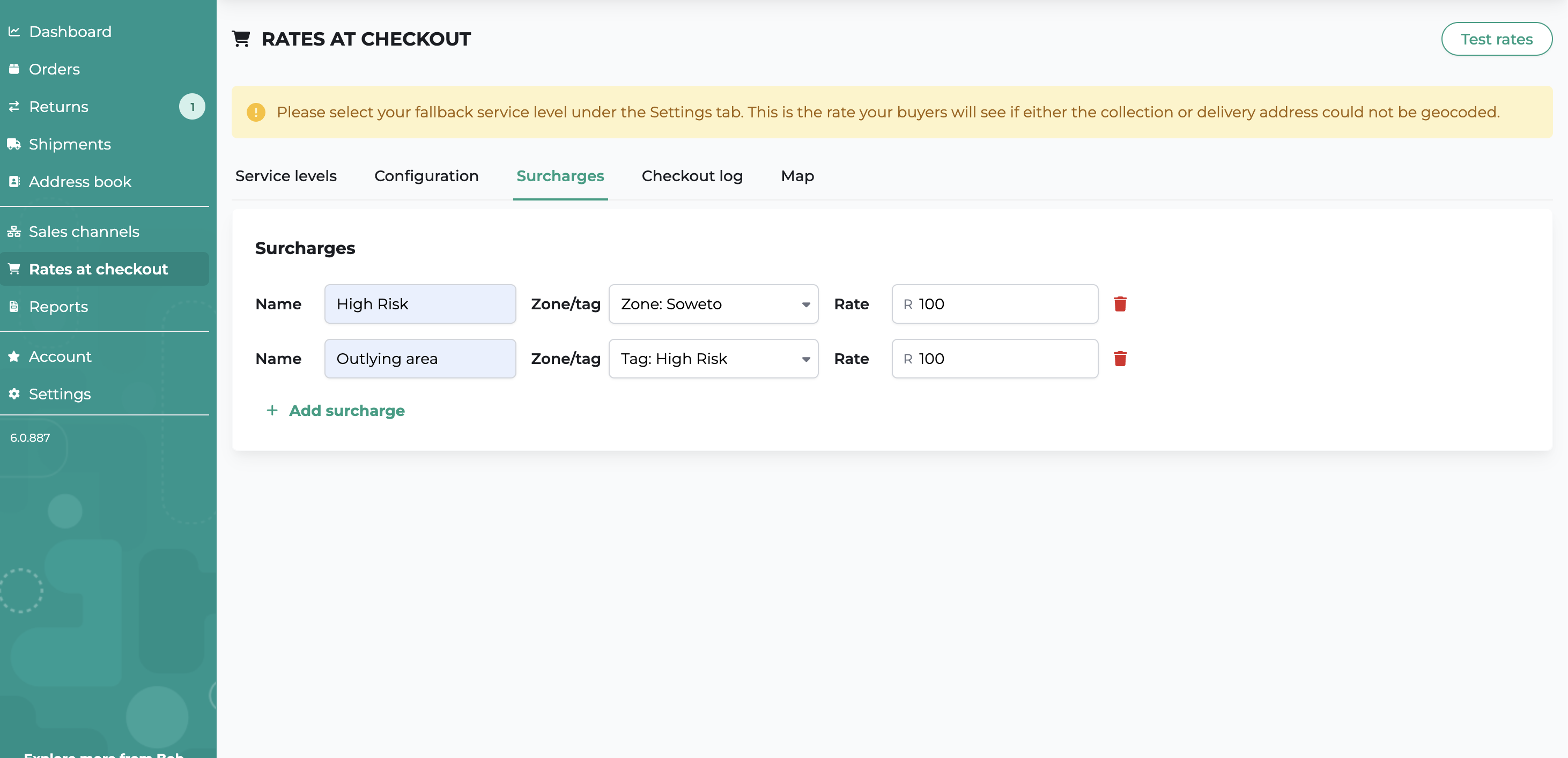Delete the Outlying area surcharge row
This screenshot has width=1568, height=758.
pos(1120,358)
